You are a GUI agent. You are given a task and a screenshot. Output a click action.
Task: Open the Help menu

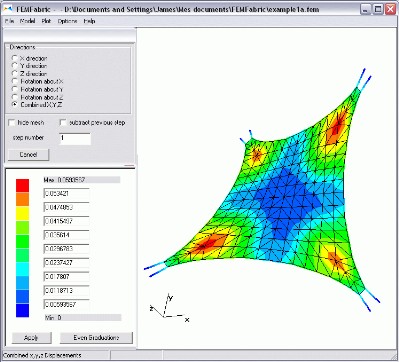click(x=89, y=21)
